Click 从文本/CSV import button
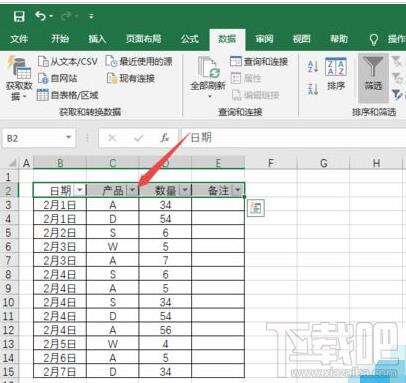Viewport: 406px width, 383px height. [x=68, y=61]
